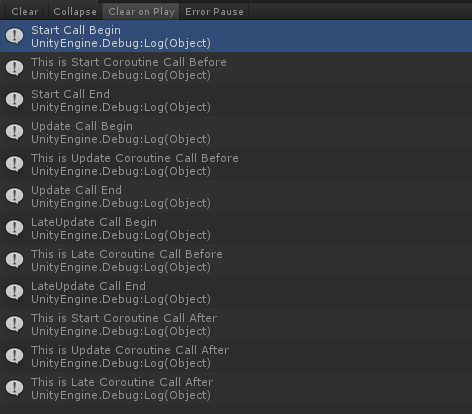Click info icon next to Start Call End
472x414 pixels.
tap(15, 100)
